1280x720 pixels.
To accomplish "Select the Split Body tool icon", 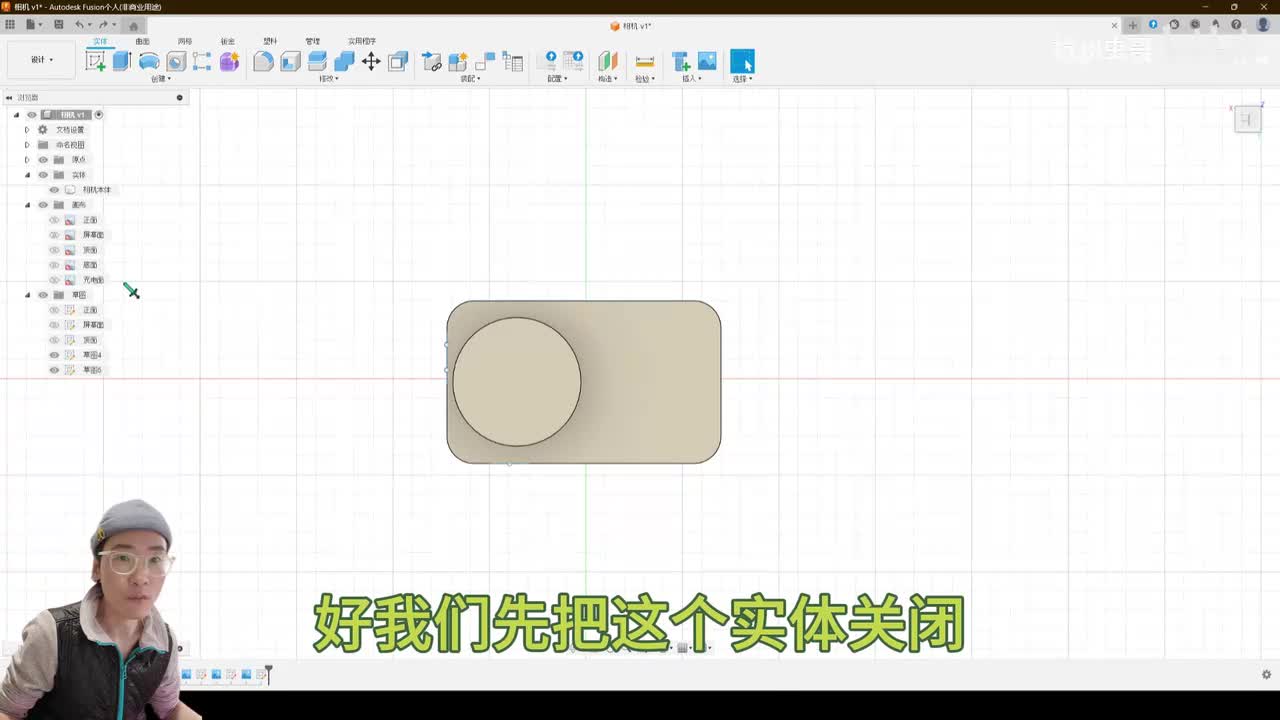I will click(x=398, y=61).
